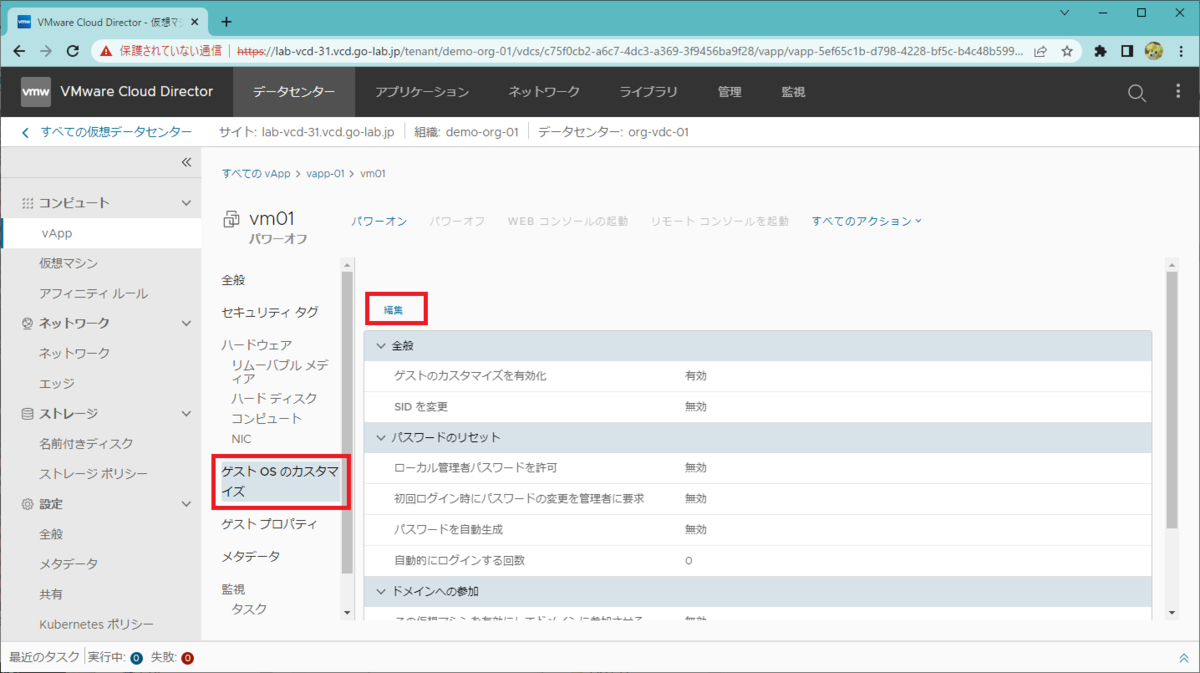Open NIC in VM navigation
The height and width of the screenshot is (673, 1200).
click(x=241, y=439)
